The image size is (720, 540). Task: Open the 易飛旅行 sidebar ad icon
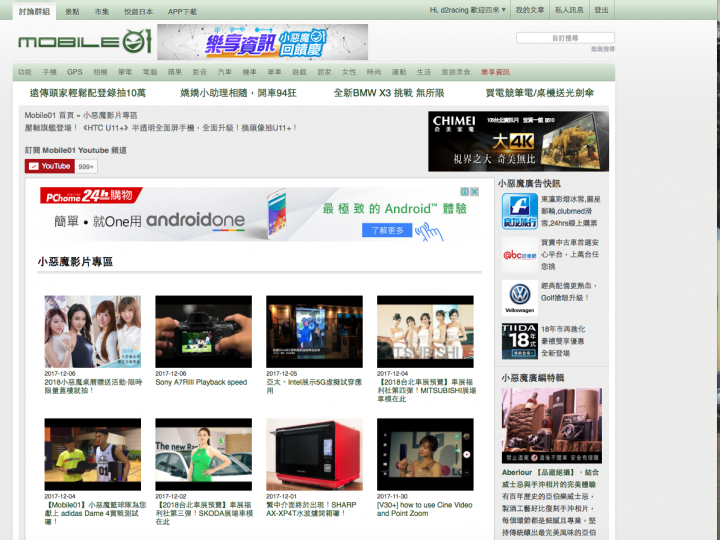[x=520, y=211]
